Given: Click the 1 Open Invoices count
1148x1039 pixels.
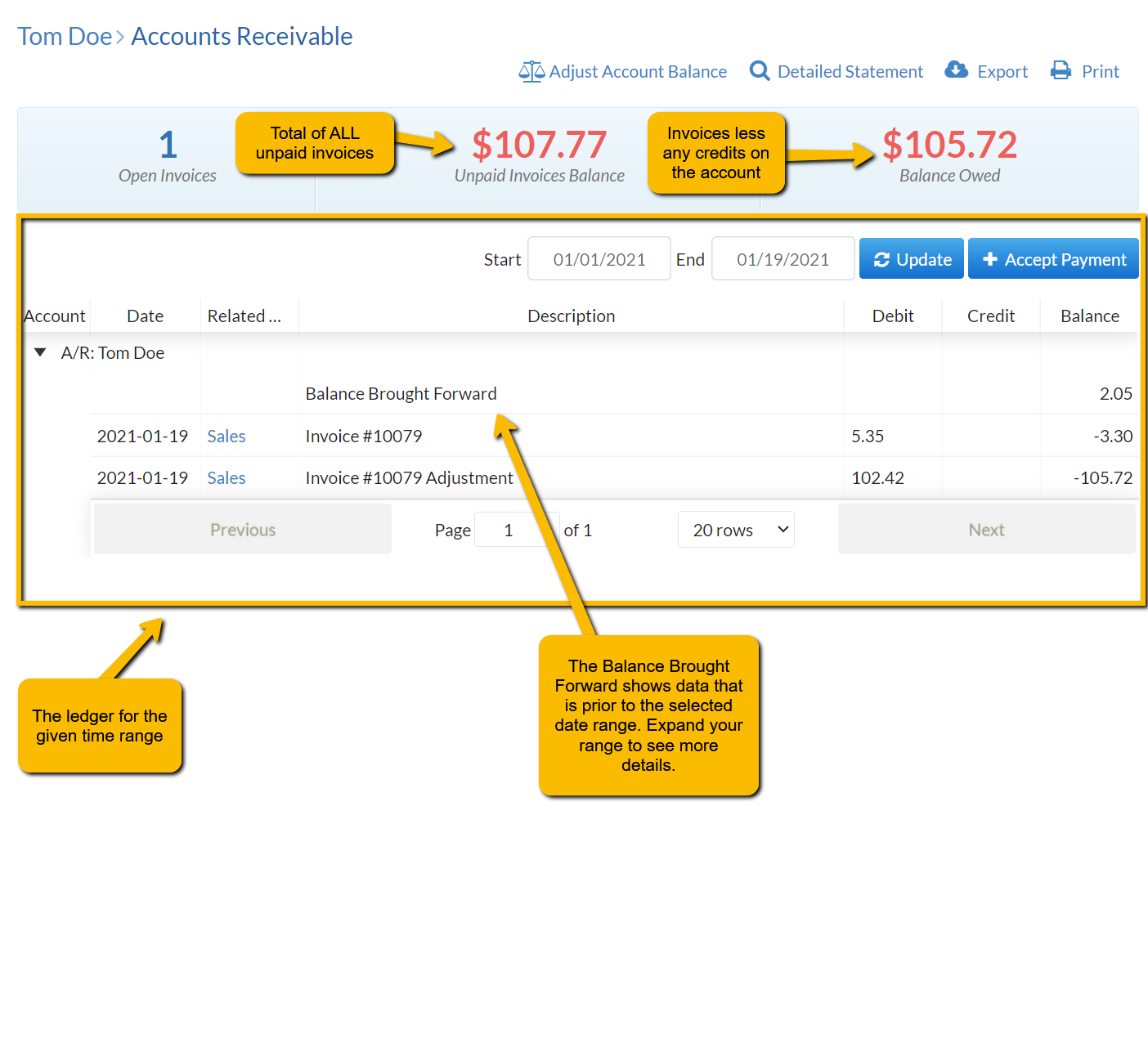Looking at the screenshot, I should [168, 146].
